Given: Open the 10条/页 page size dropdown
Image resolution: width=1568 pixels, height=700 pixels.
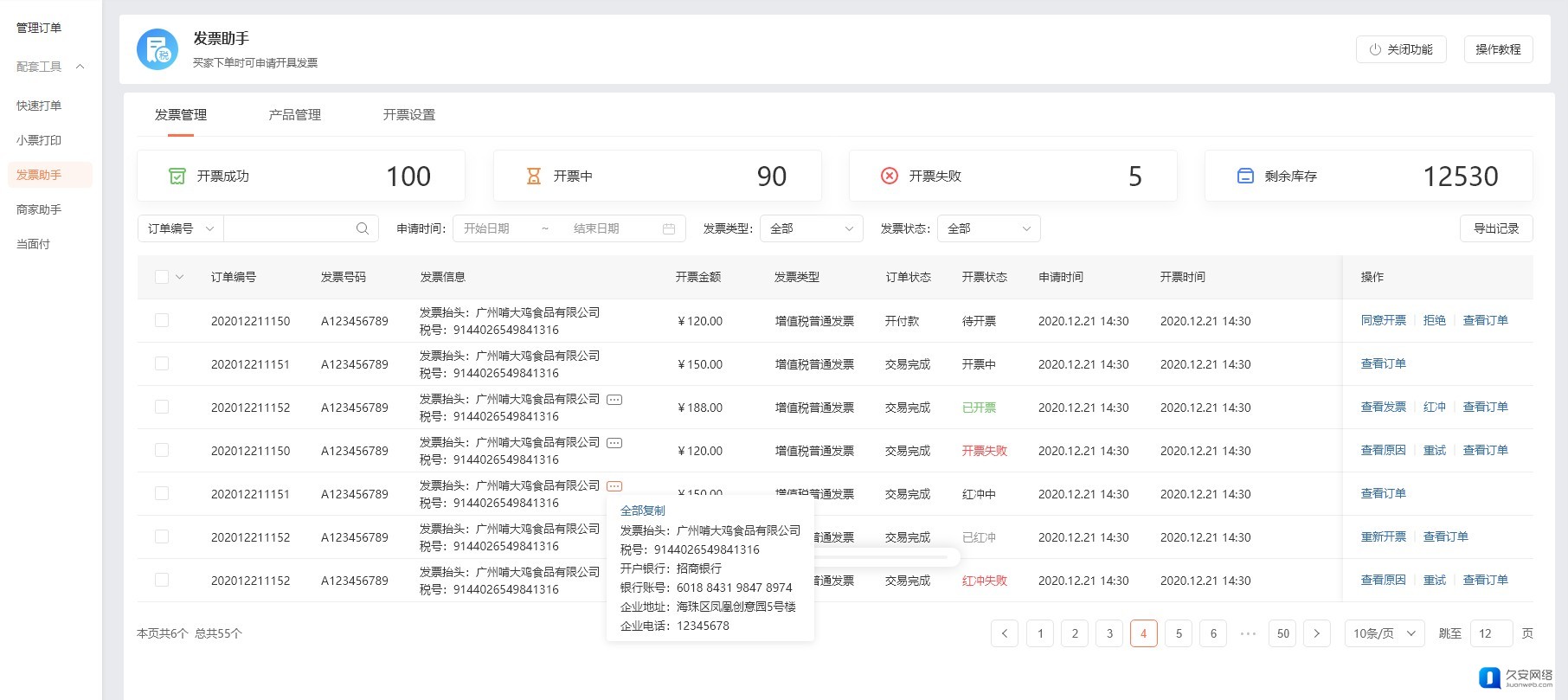Looking at the screenshot, I should (1384, 633).
